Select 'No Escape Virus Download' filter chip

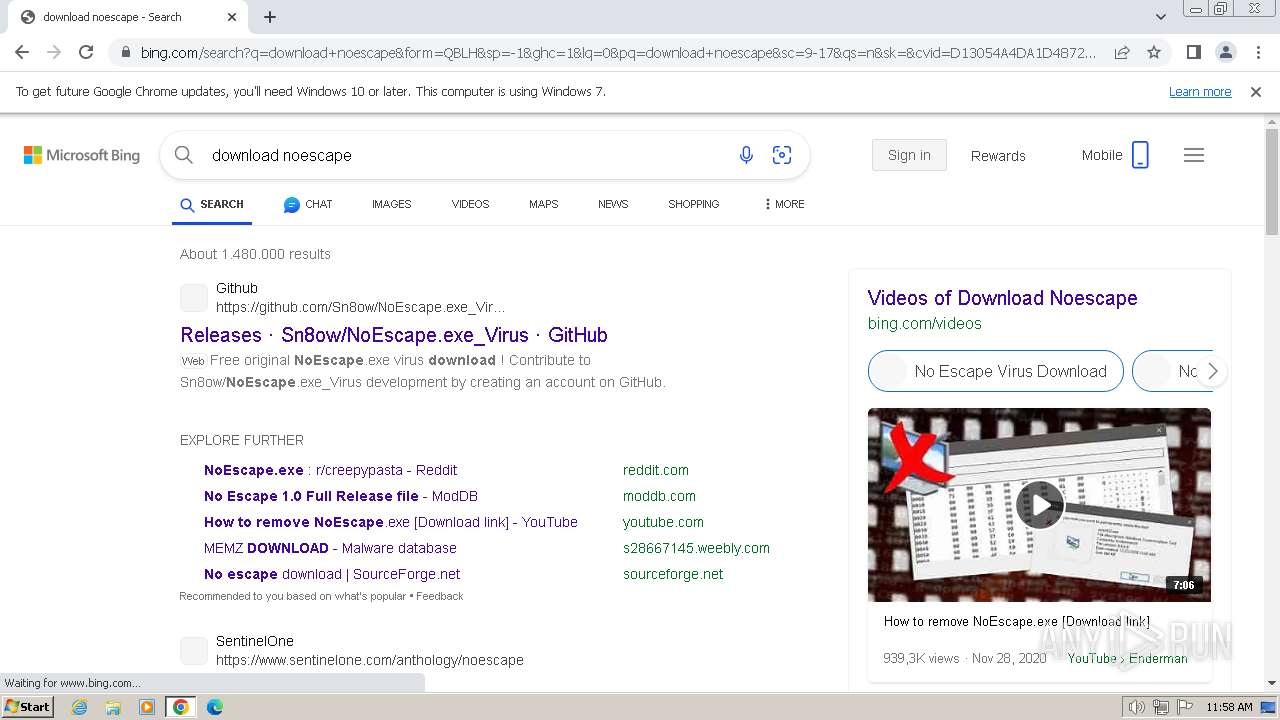tap(996, 371)
